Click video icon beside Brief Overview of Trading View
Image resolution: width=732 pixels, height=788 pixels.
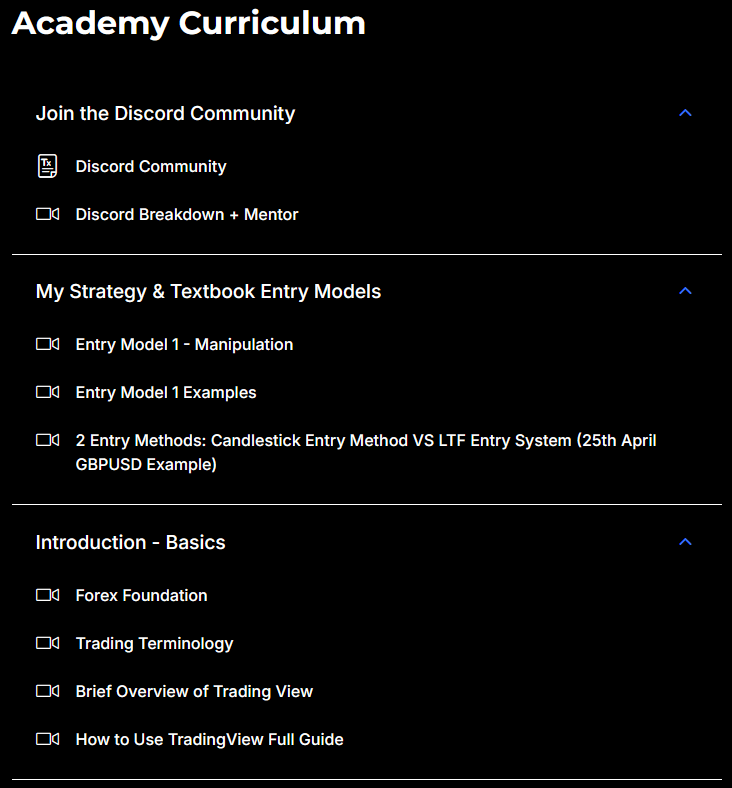click(47, 691)
